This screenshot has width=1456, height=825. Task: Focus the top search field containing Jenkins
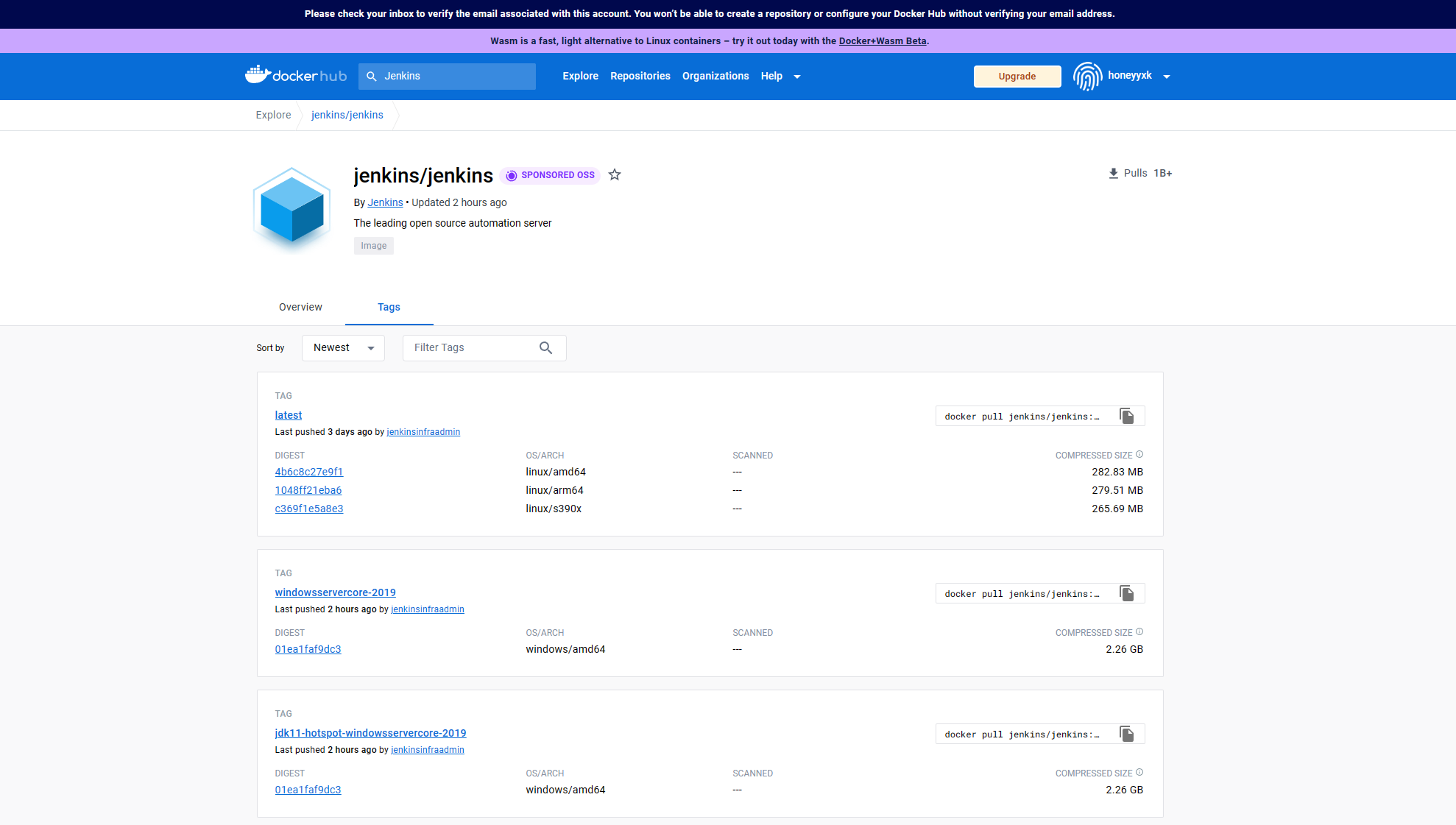pos(447,77)
